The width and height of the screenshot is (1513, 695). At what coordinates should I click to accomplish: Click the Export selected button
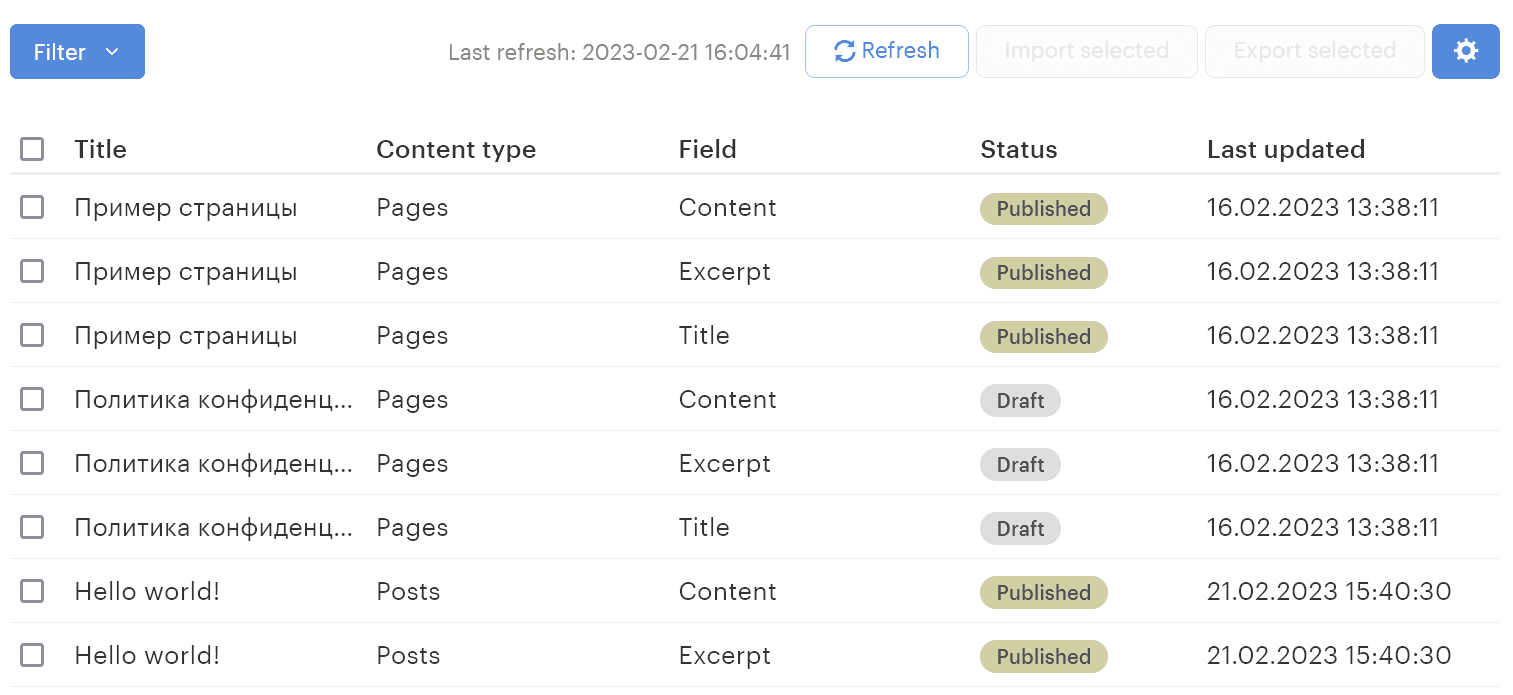(1314, 51)
